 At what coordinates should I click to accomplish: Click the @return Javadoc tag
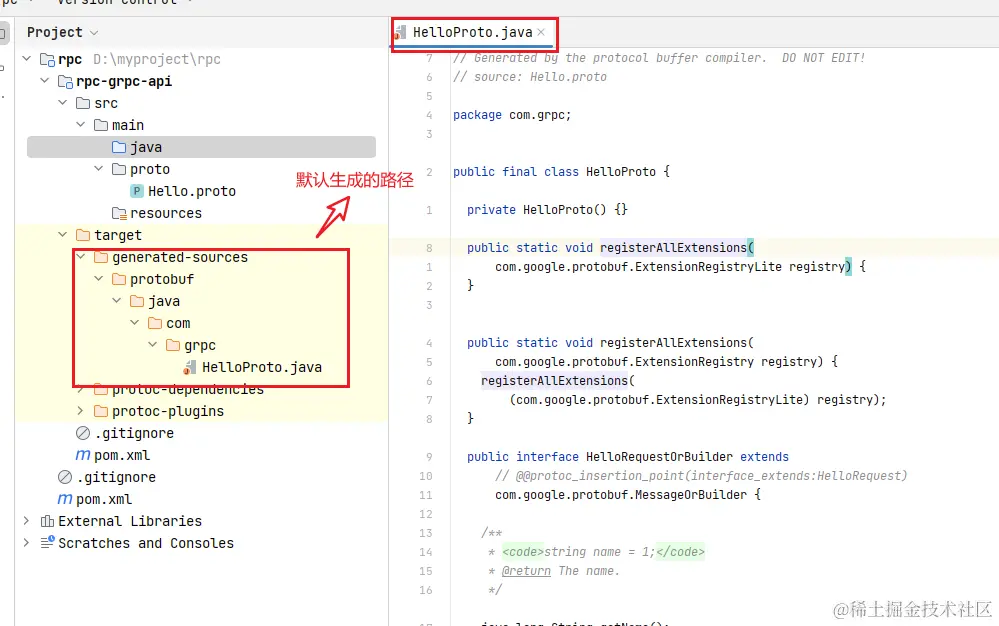click(526, 571)
